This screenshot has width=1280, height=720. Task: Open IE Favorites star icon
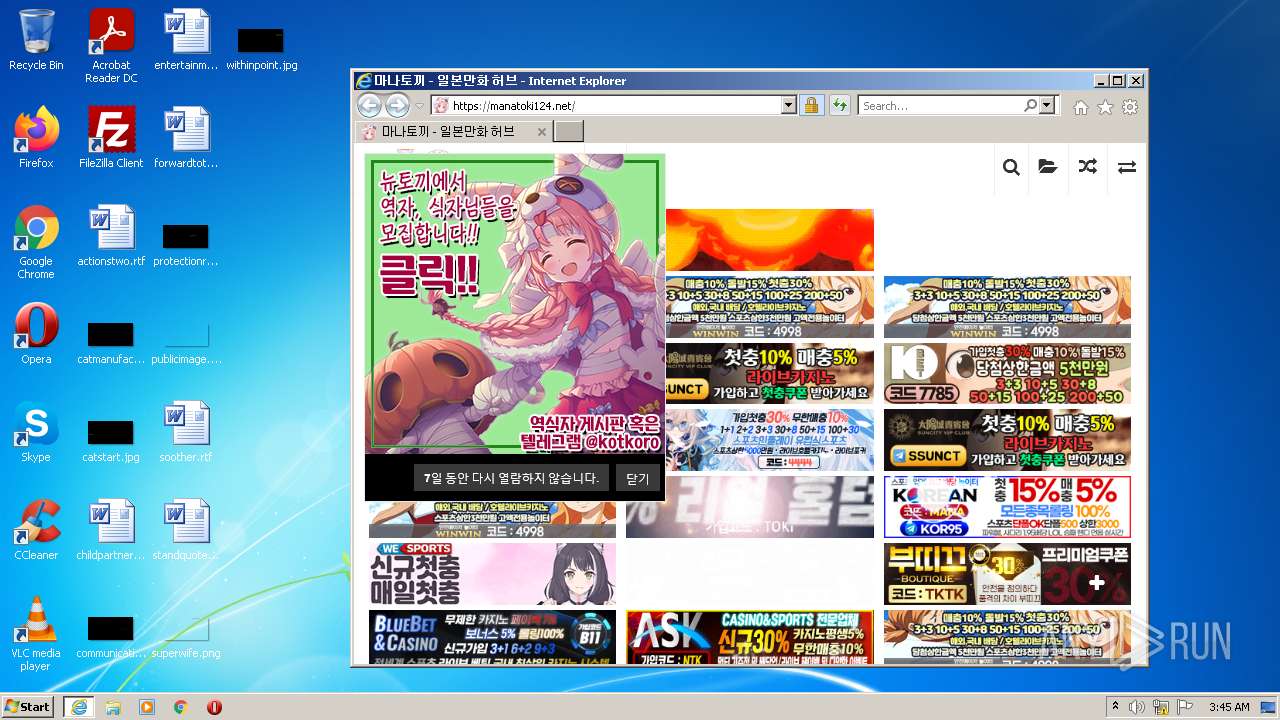pyautogui.click(x=1105, y=107)
